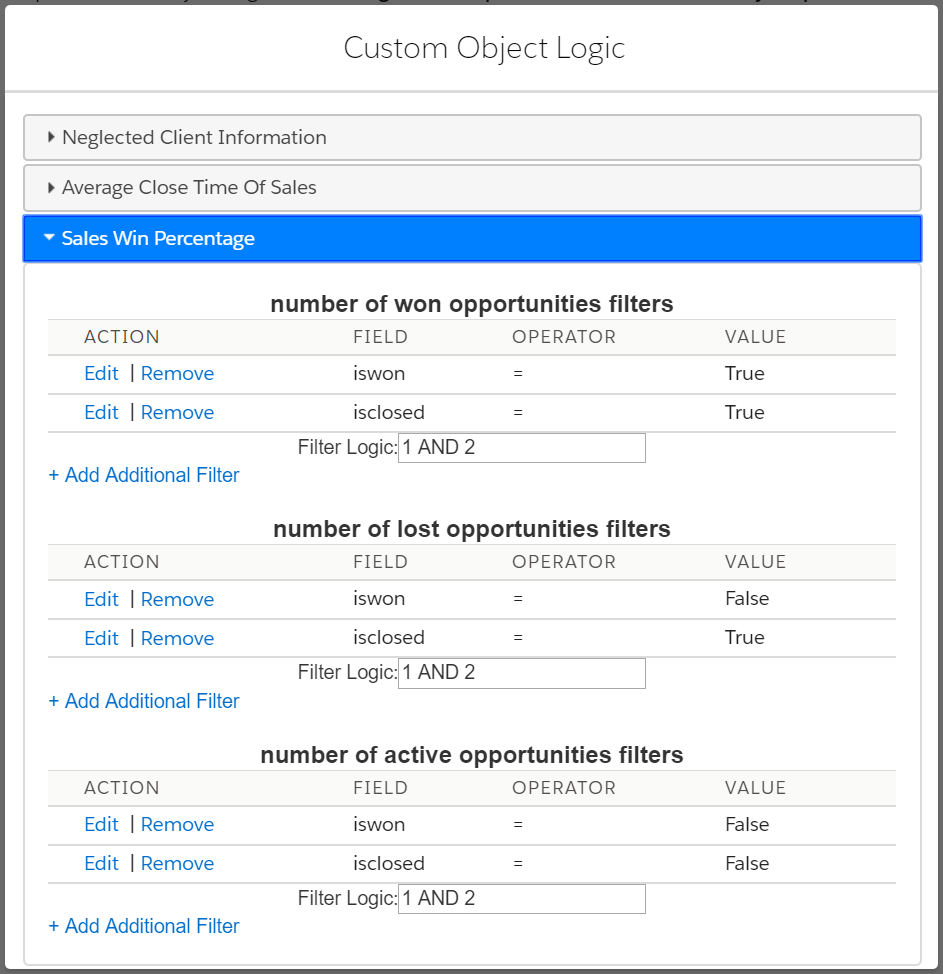Viewport: 943px width, 974px height.
Task: Add additional filter to active opportunities
Action: [x=144, y=926]
